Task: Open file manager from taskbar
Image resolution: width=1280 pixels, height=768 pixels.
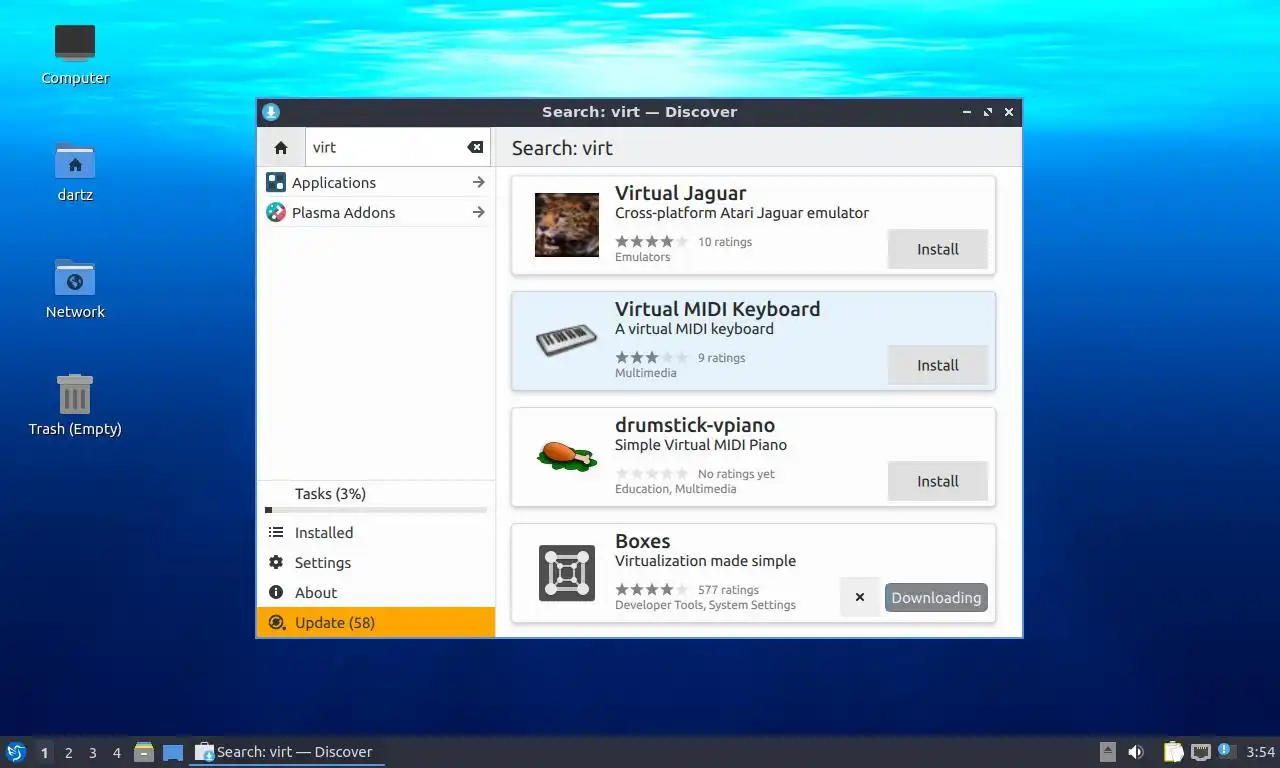Action: tap(144, 752)
